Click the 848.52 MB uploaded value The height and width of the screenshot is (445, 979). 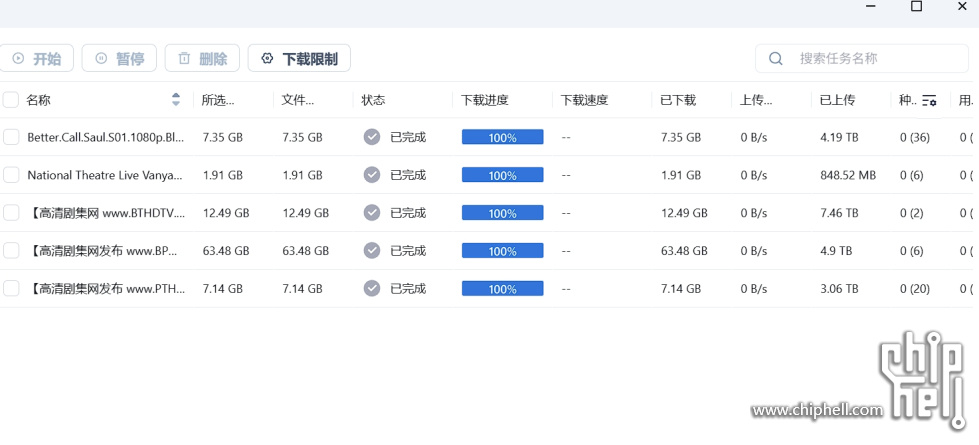coord(848,175)
